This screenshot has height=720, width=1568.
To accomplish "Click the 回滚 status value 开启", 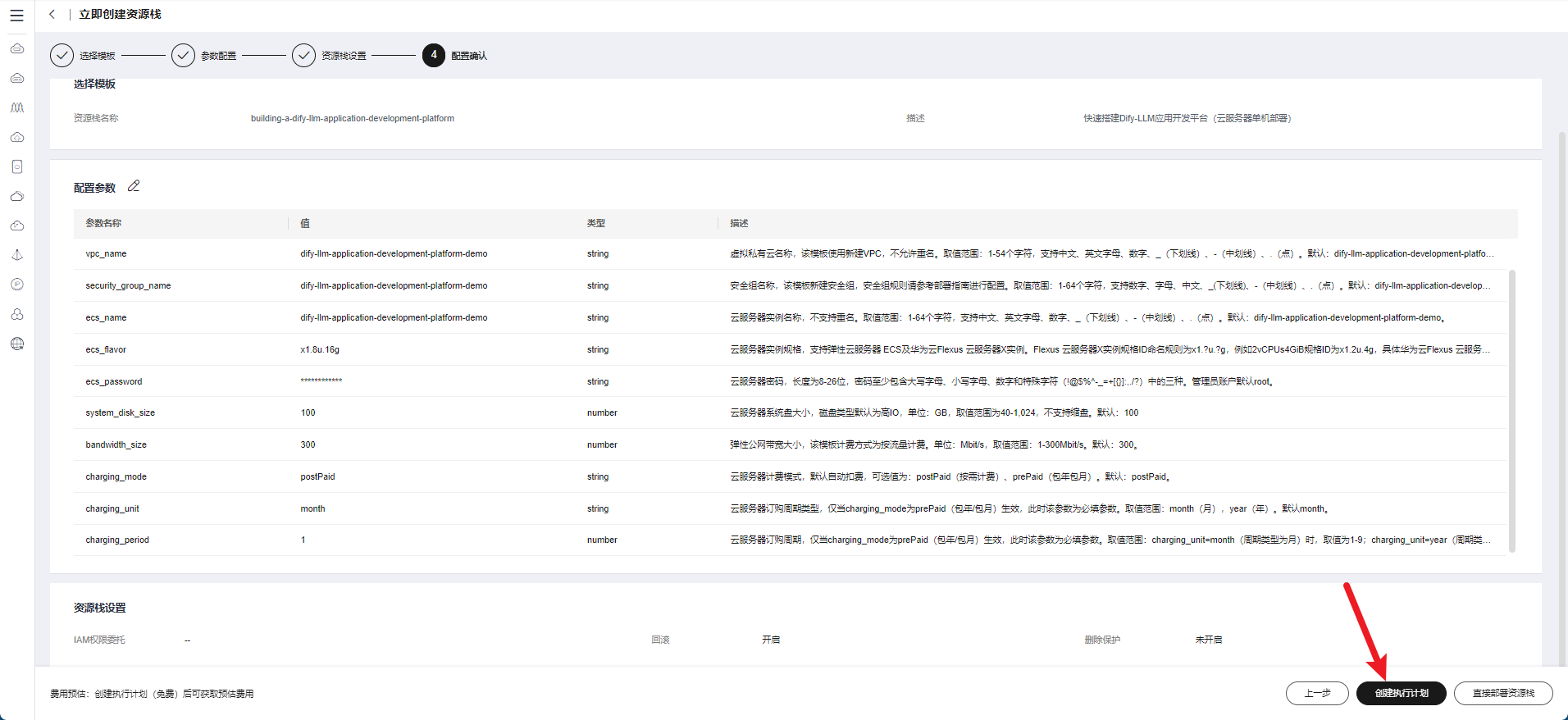I will (x=771, y=640).
